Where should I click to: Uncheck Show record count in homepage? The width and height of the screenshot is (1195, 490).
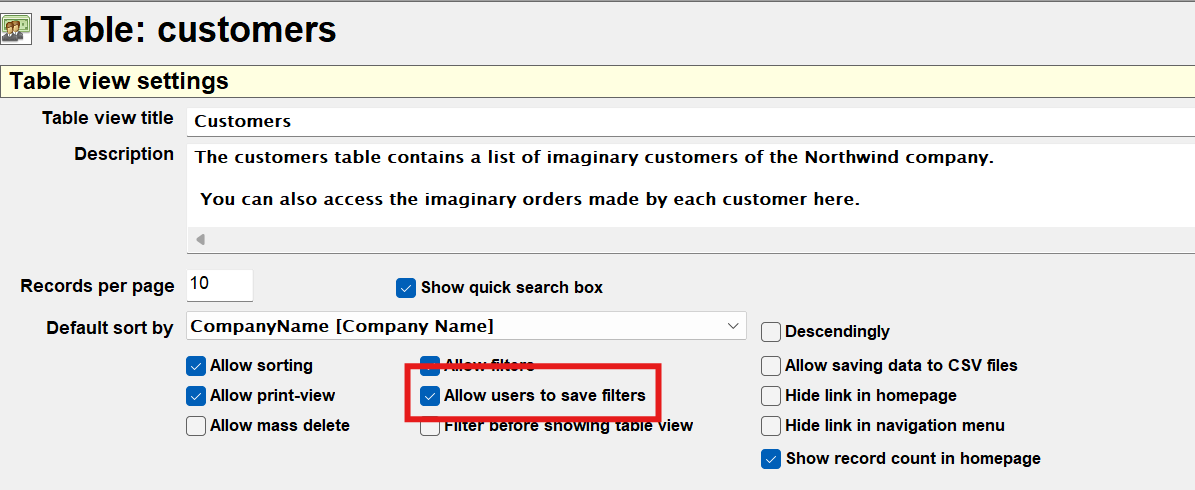pyautogui.click(x=771, y=459)
